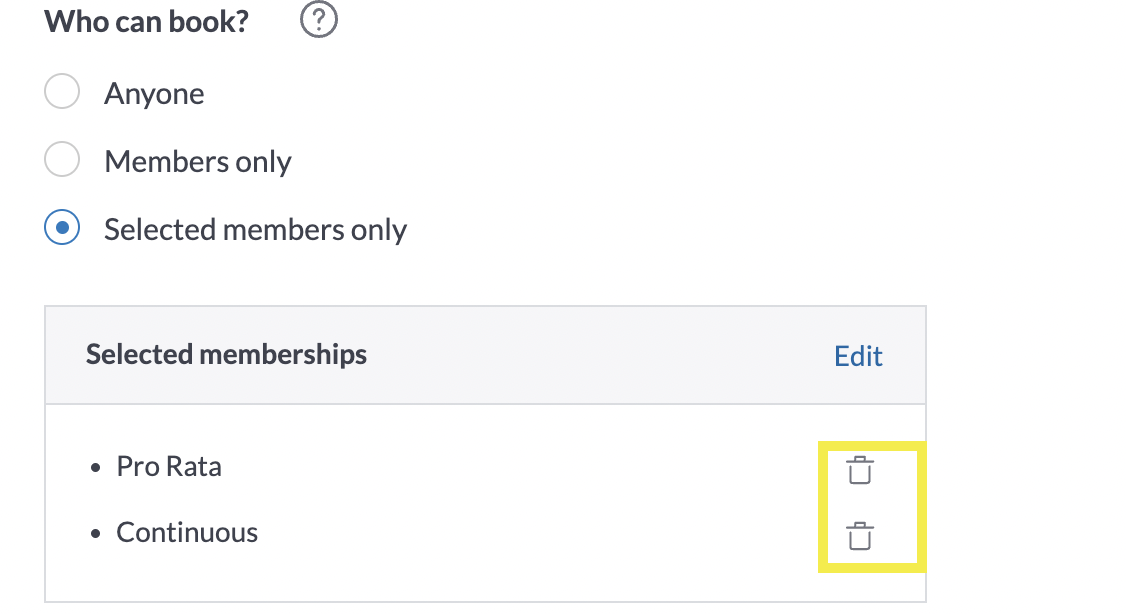
Task: Select the Pro Rata list entry text
Action: [169, 467]
